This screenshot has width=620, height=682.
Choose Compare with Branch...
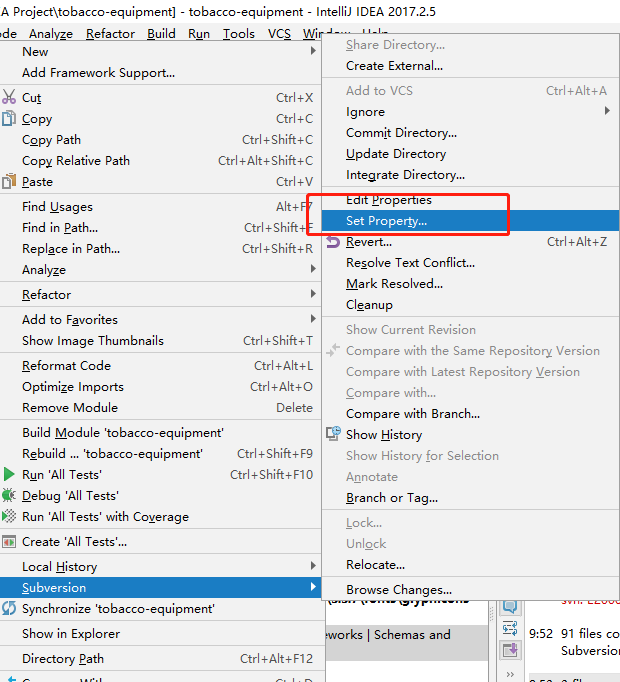coord(471,414)
